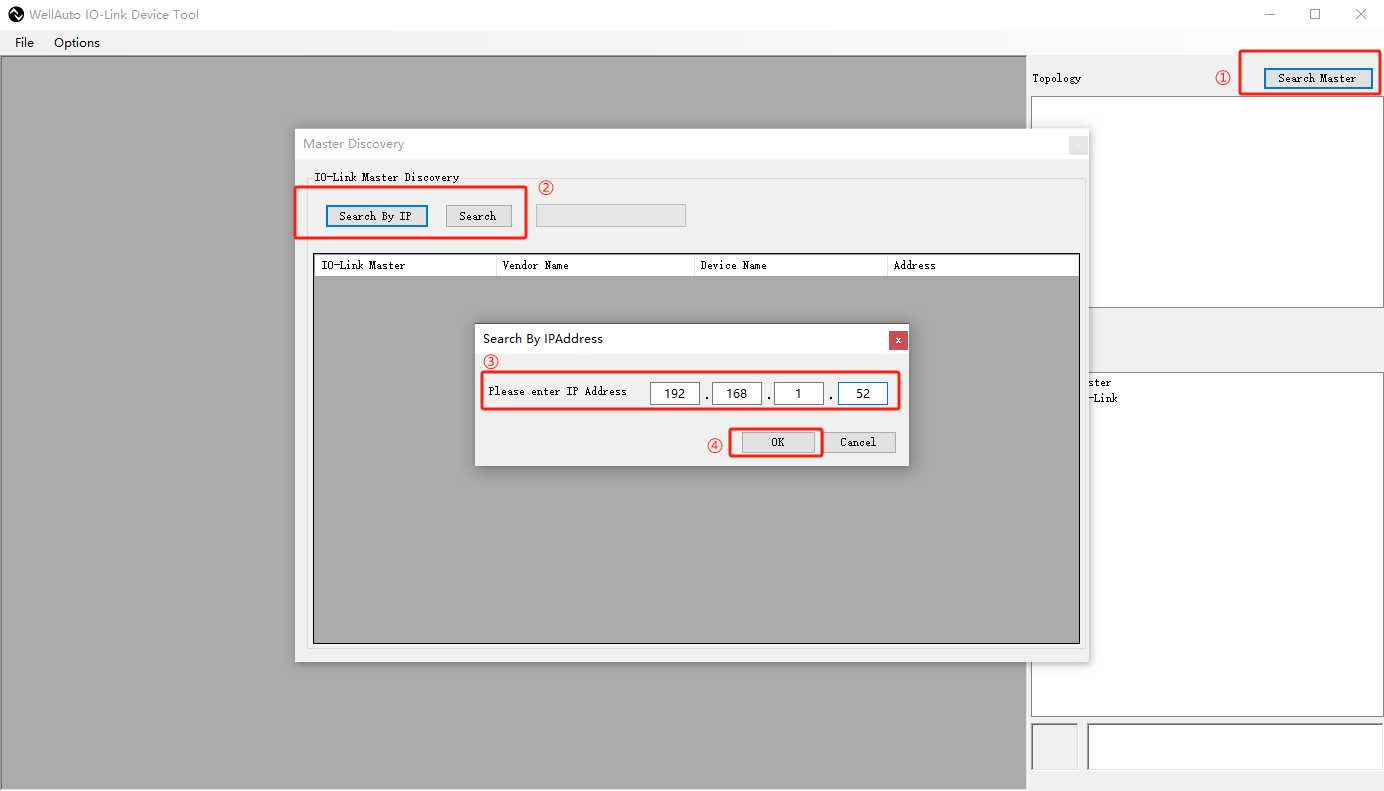Maximize the WellAuto IO-Link Device Tool window
The width and height of the screenshot is (1384, 791).
pos(1315,14)
